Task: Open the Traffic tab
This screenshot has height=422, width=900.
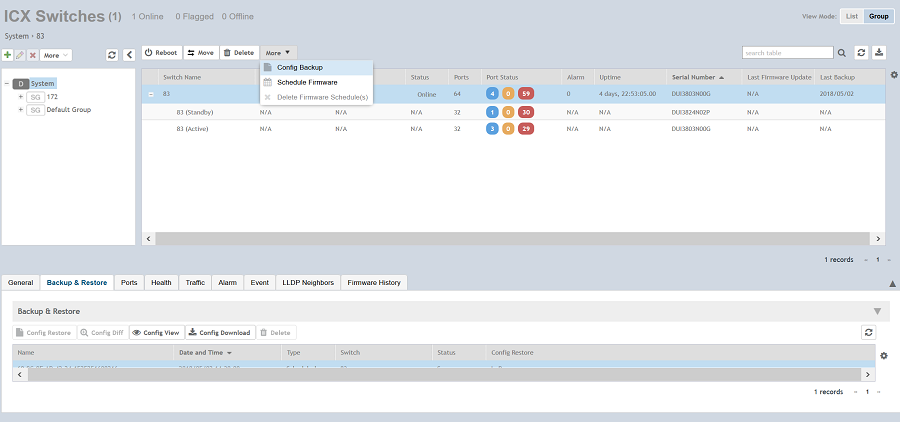Action: 195,282
